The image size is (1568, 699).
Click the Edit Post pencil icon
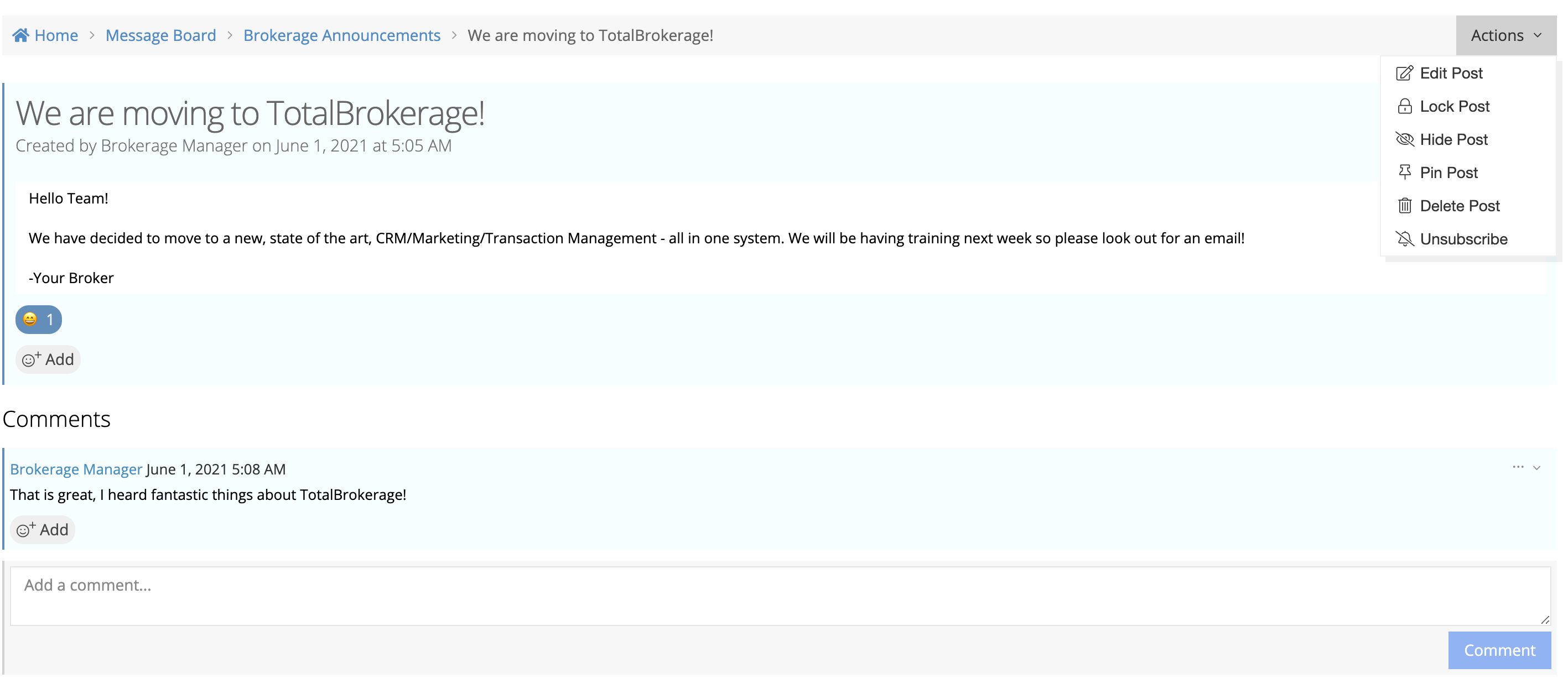[x=1404, y=73]
